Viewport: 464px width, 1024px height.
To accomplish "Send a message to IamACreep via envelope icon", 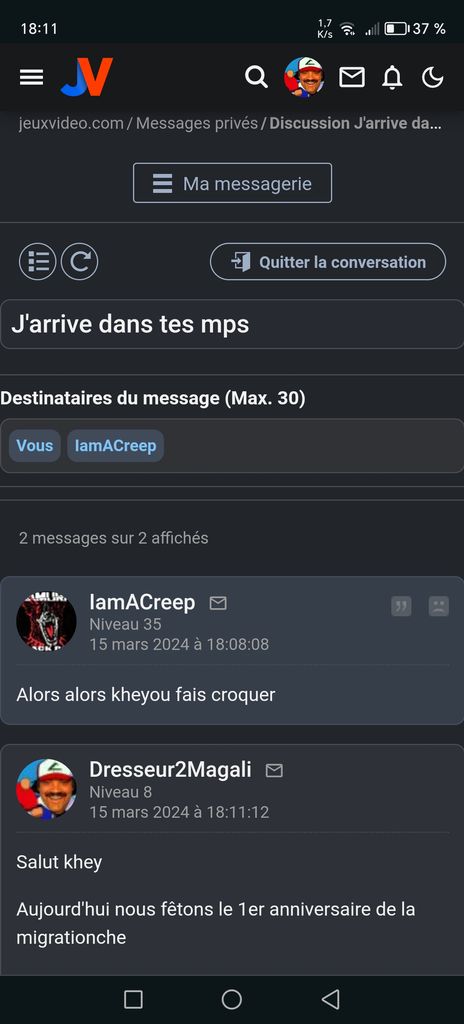I will pos(218,603).
